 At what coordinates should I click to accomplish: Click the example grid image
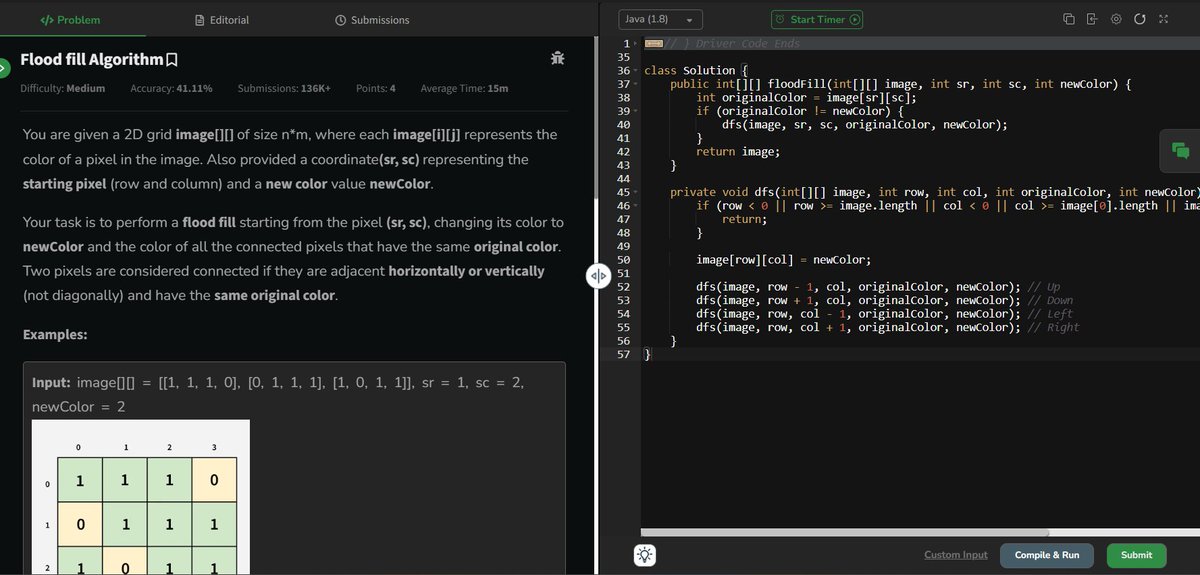click(141, 497)
